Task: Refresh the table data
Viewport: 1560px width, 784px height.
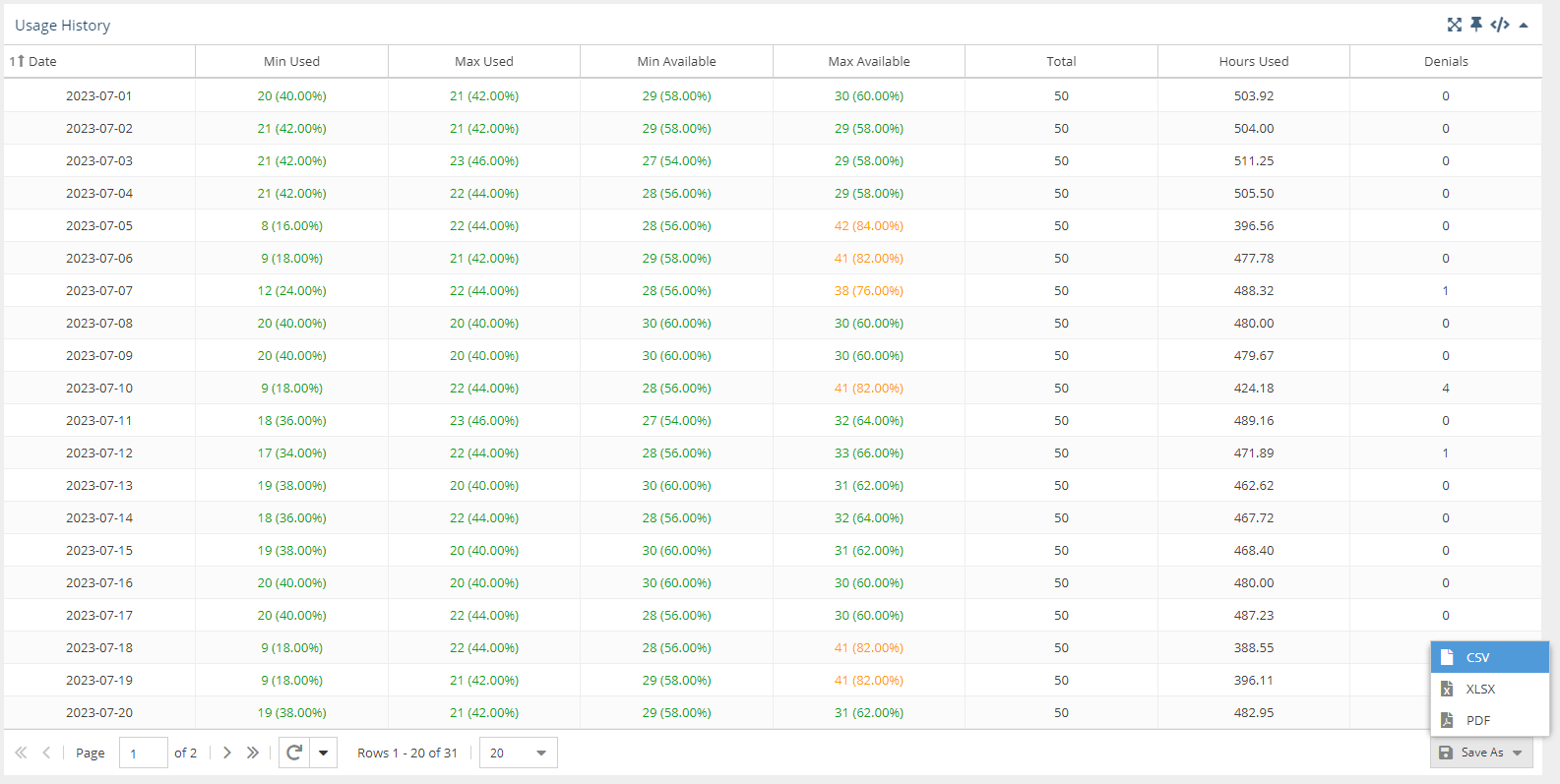Action: click(294, 753)
